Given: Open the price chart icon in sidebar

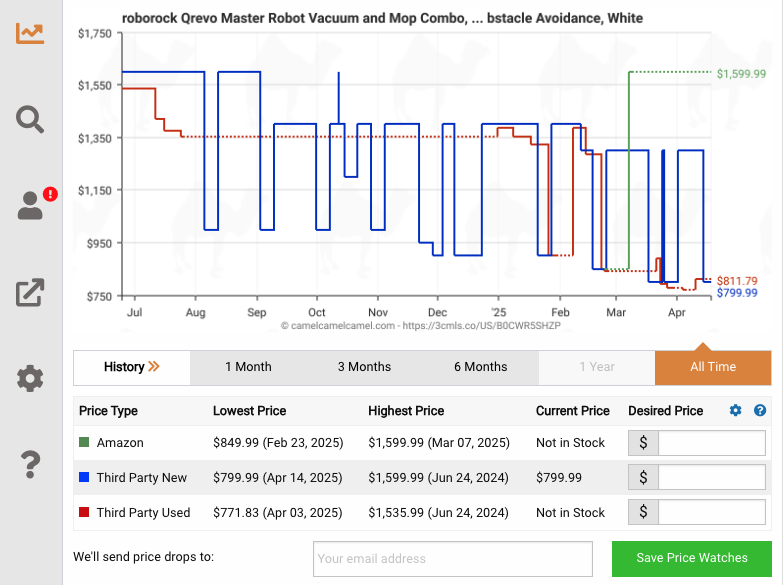Looking at the screenshot, I should (x=30, y=33).
